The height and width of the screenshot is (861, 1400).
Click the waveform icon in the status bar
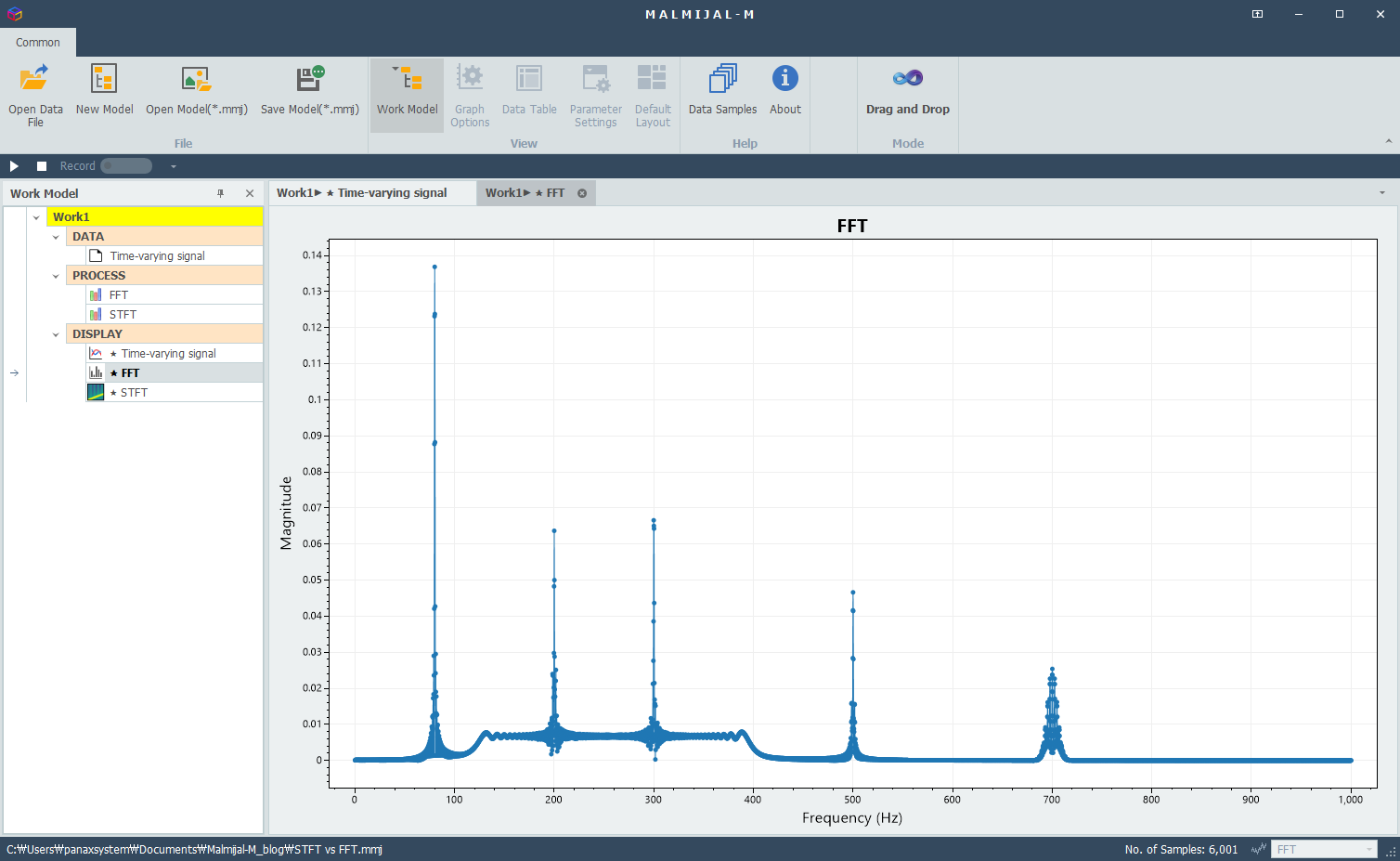[1259, 849]
